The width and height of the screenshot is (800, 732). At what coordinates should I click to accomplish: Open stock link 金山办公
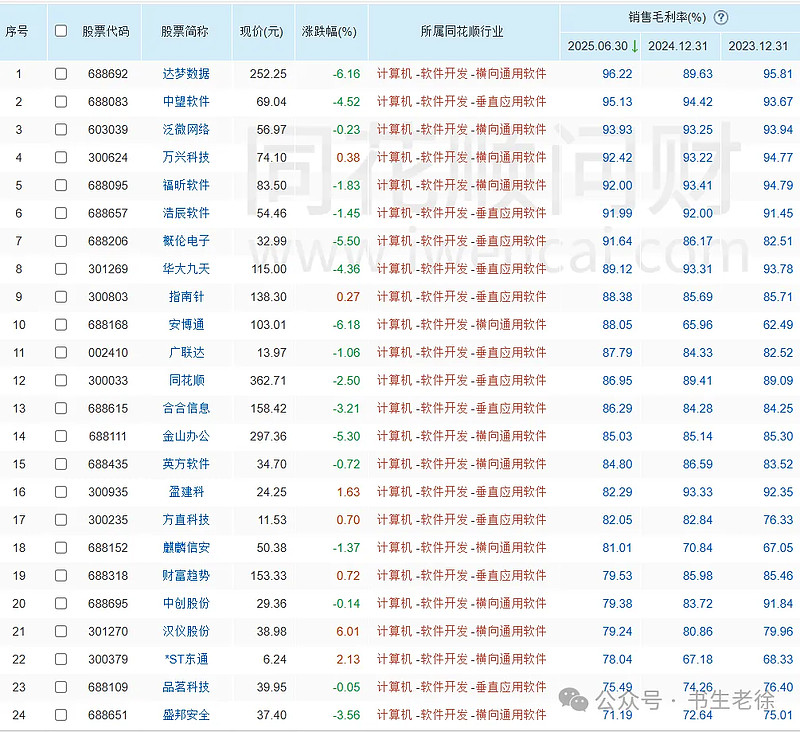coord(186,436)
